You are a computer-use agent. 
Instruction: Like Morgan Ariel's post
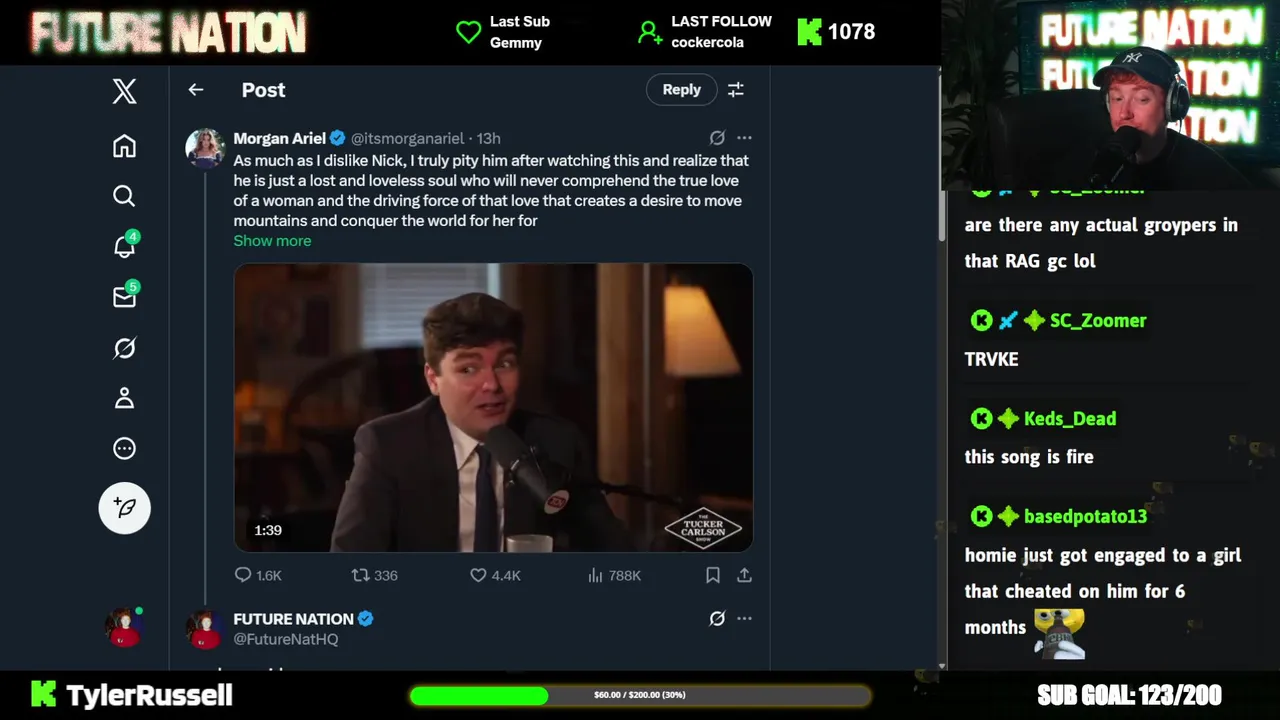pyautogui.click(x=478, y=575)
